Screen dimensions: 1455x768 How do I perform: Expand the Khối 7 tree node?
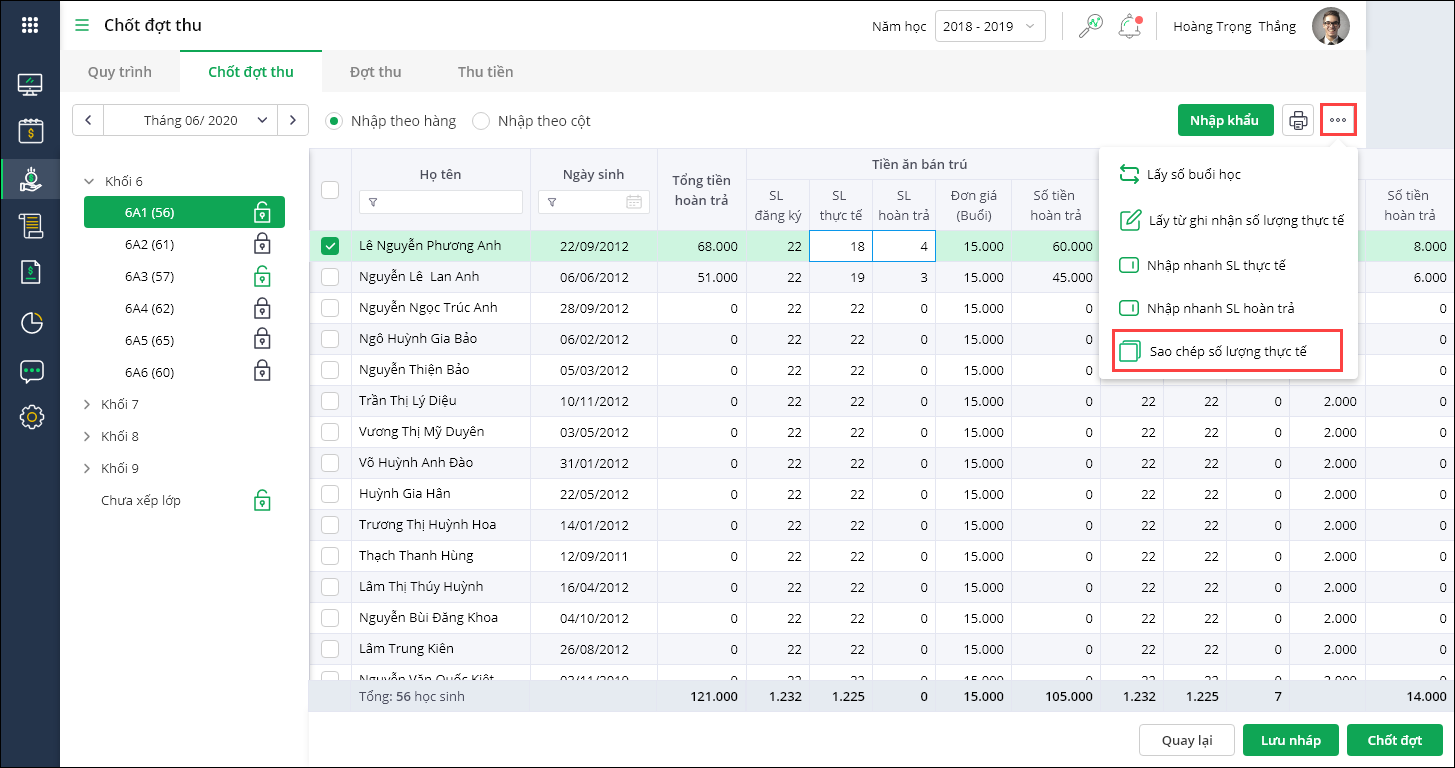tap(88, 405)
